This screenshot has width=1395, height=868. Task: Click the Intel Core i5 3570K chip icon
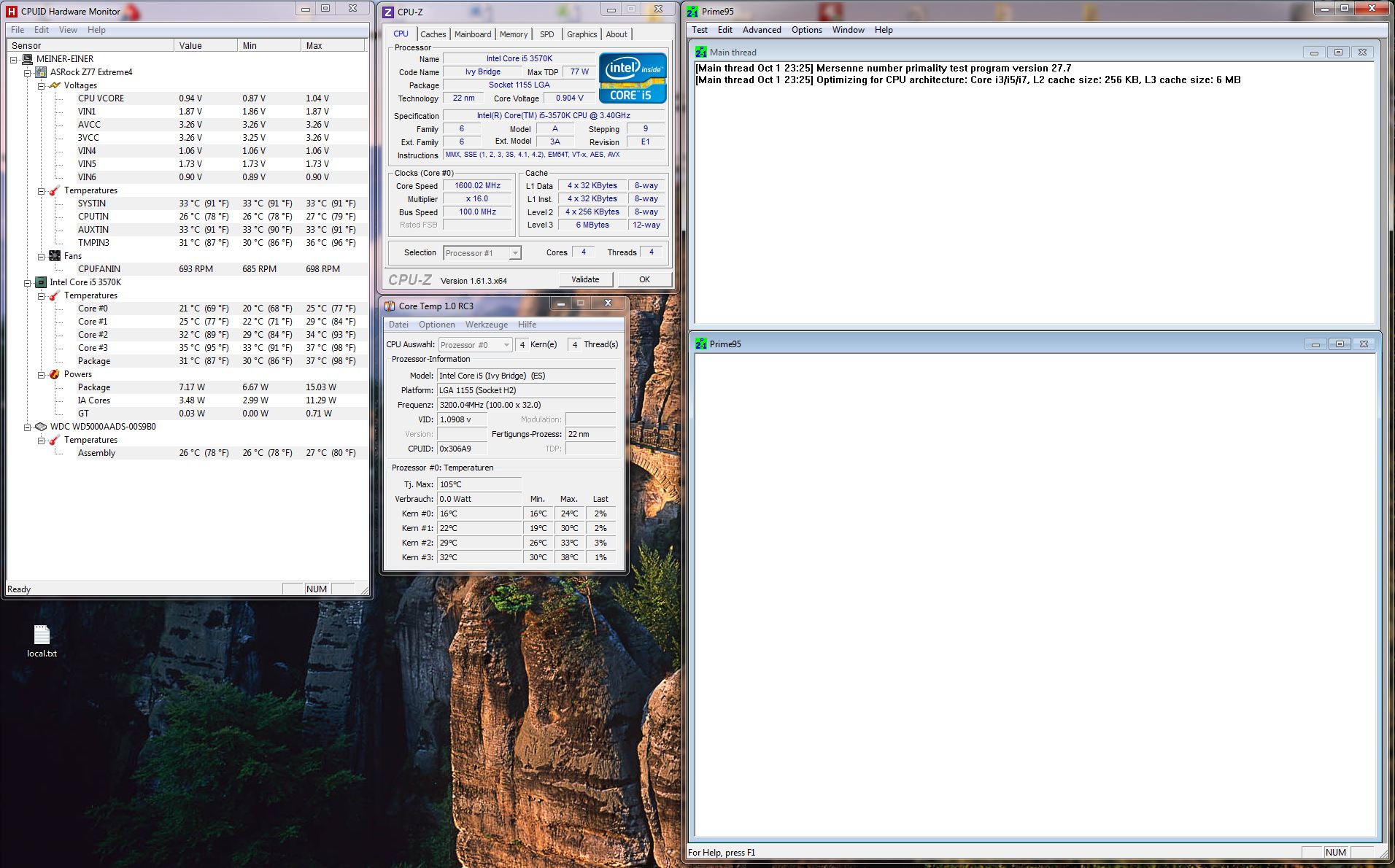[x=42, y=282]
